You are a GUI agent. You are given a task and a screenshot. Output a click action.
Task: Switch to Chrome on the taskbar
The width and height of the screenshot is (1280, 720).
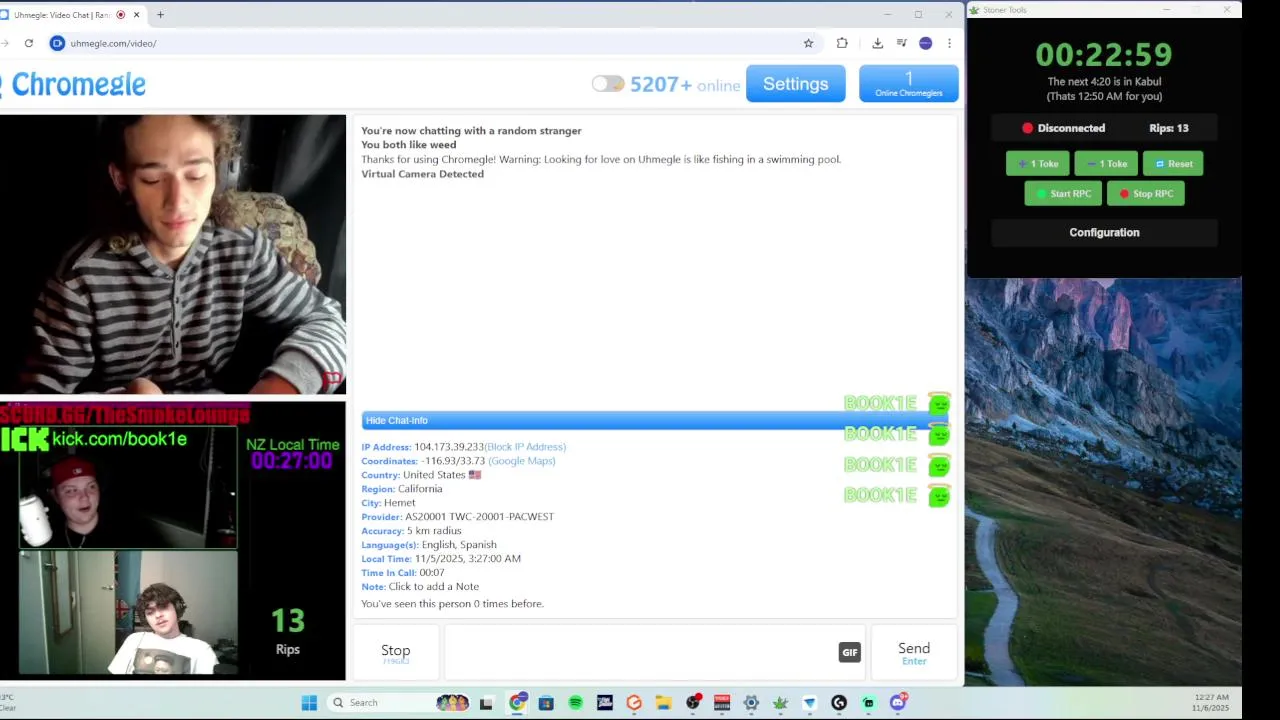(517, 703)
